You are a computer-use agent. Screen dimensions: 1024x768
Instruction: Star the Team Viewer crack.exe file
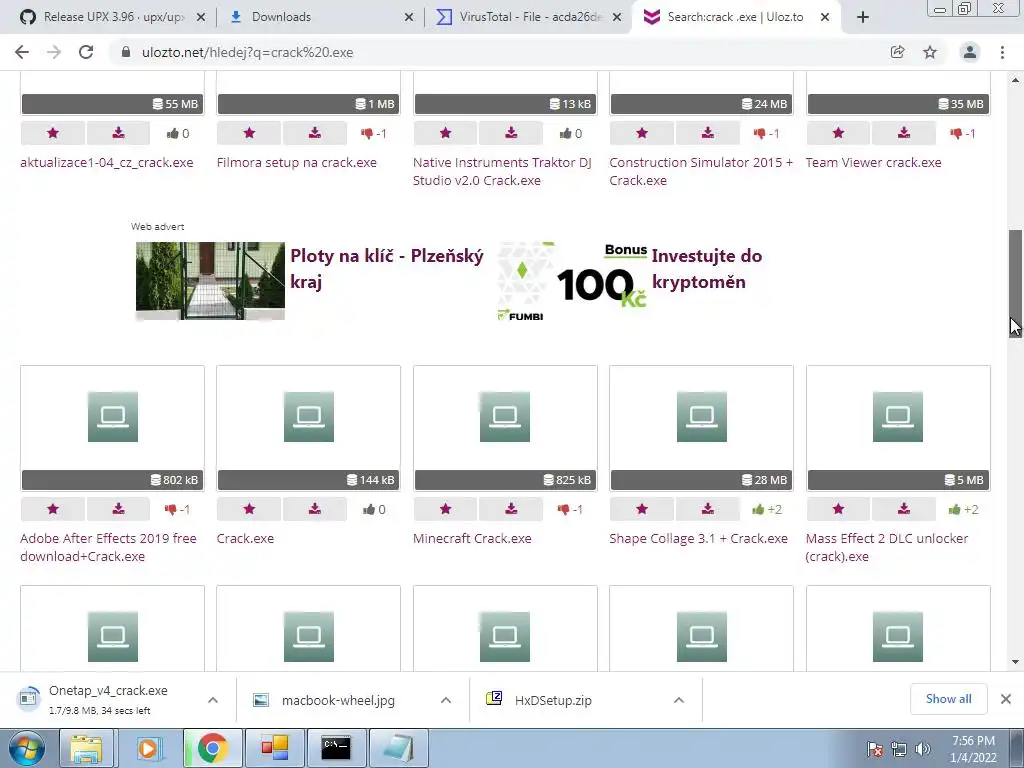(x=839, y=133)
